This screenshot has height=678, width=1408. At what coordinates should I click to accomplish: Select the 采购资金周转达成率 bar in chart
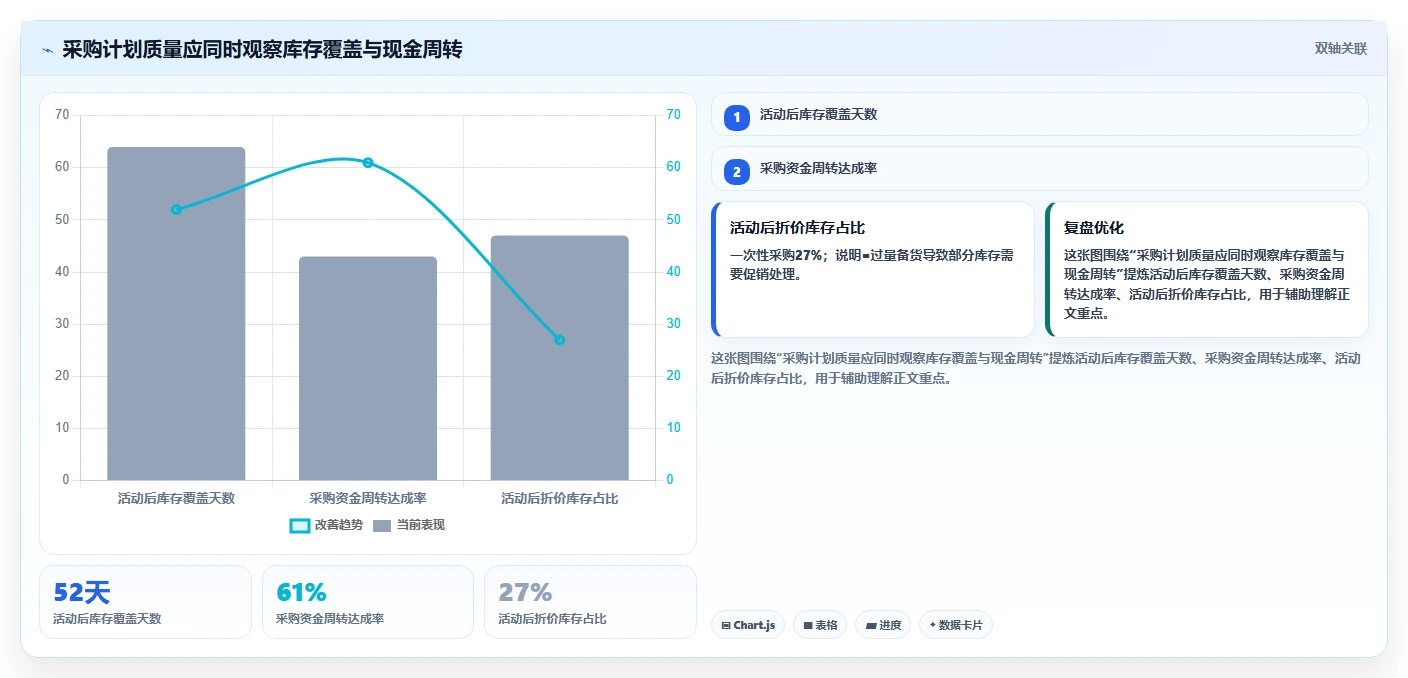click(368, 368)
